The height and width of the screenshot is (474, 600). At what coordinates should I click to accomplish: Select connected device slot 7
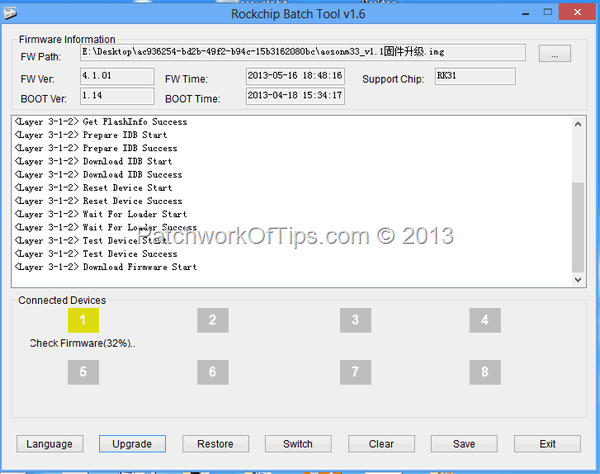(355, 372)
